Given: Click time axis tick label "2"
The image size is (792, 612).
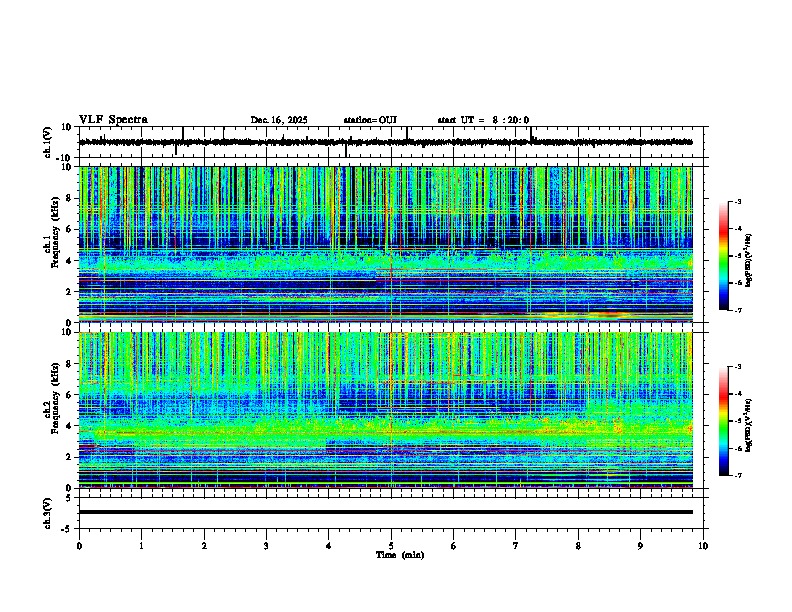Looking at the screenshot, I should (204, 546).
